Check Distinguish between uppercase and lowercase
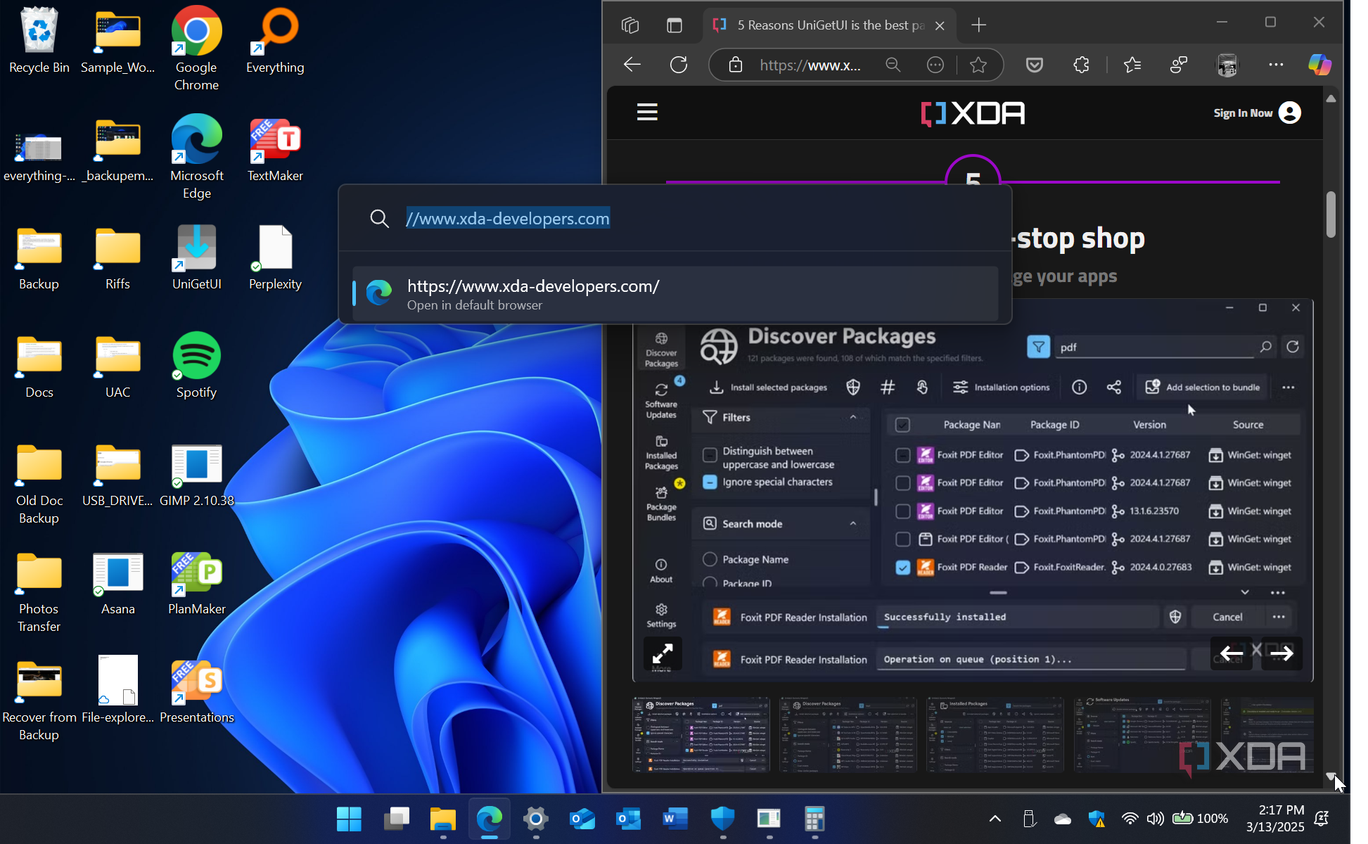The height and width of the screenshot is (844, 1368). pos(710,455)
